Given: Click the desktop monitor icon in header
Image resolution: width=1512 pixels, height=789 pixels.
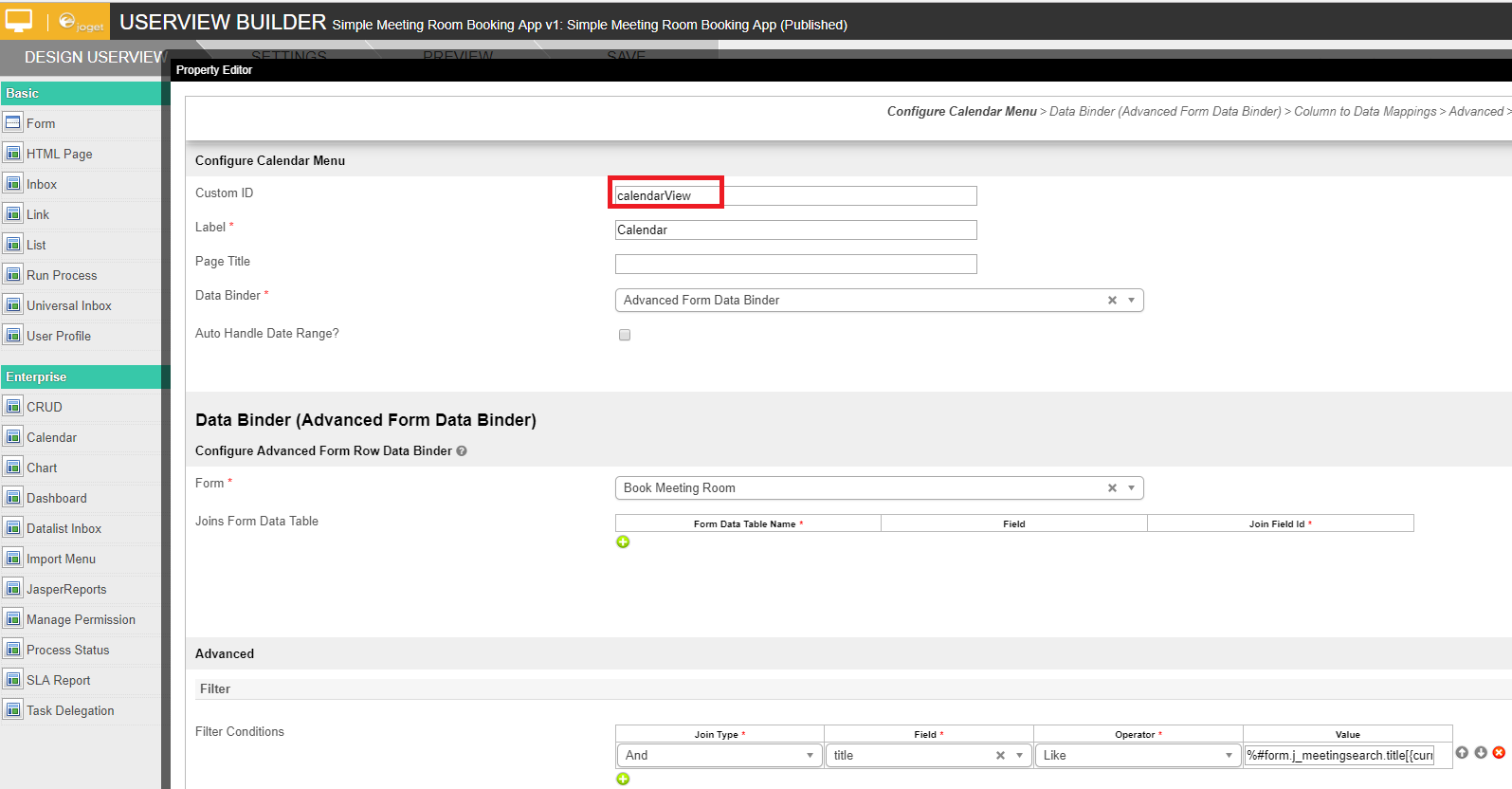Looking at the screenshot, I should 19,21.
